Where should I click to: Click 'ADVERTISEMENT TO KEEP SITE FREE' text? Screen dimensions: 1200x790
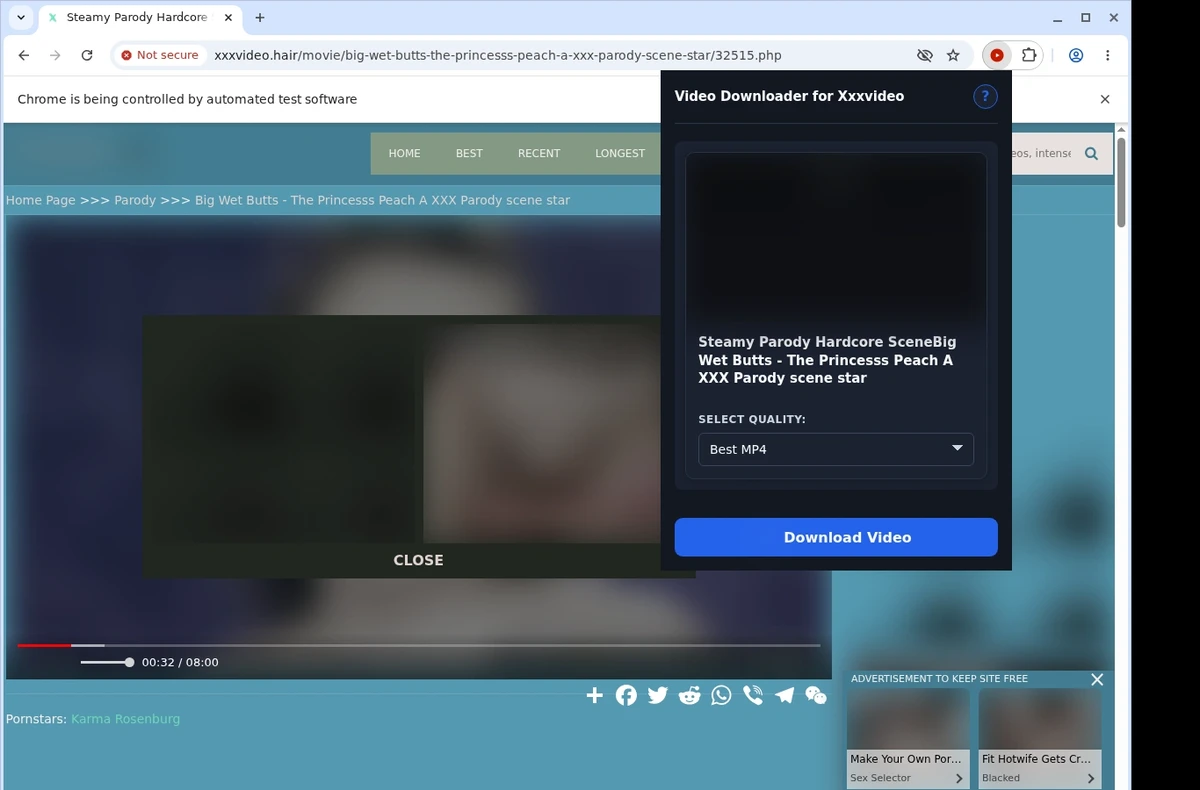[939, 679]
